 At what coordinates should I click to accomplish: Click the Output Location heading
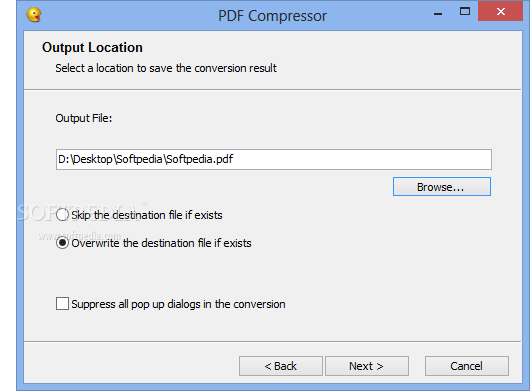tap(92, 47)
